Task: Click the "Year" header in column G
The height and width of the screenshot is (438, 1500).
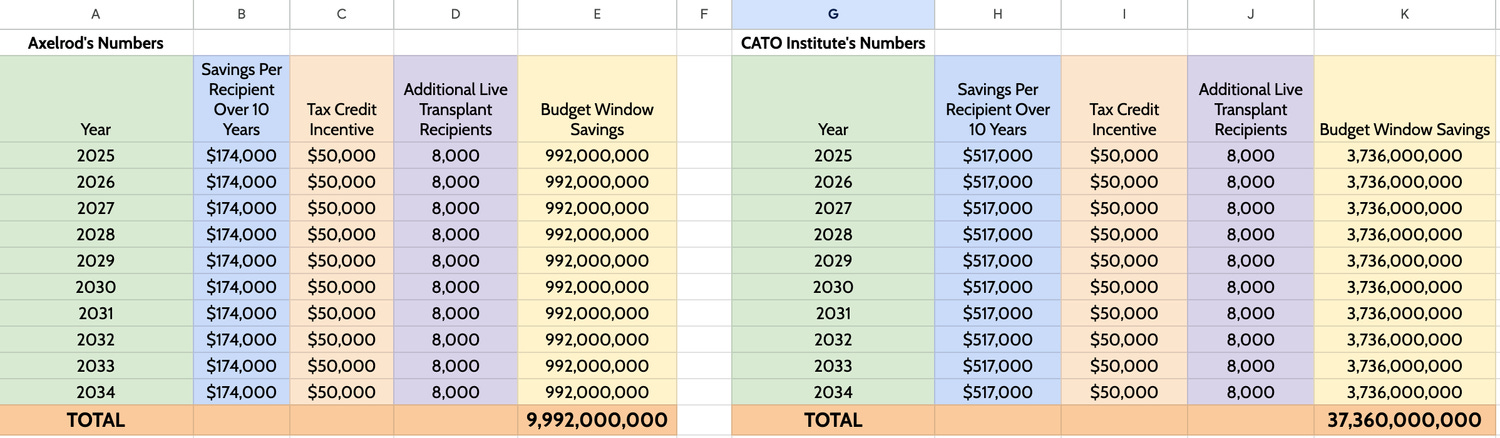Action: pos(833,99)
